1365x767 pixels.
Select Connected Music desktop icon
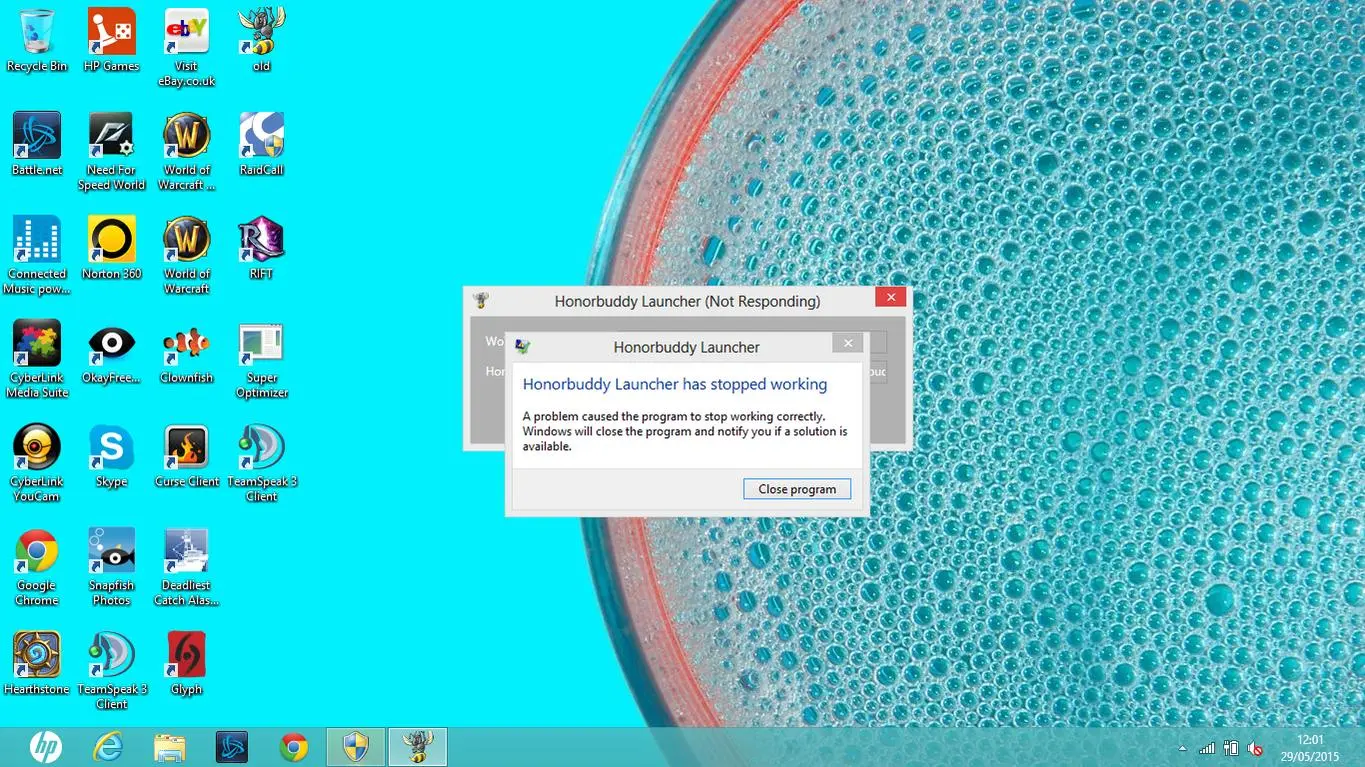point(37,255)
